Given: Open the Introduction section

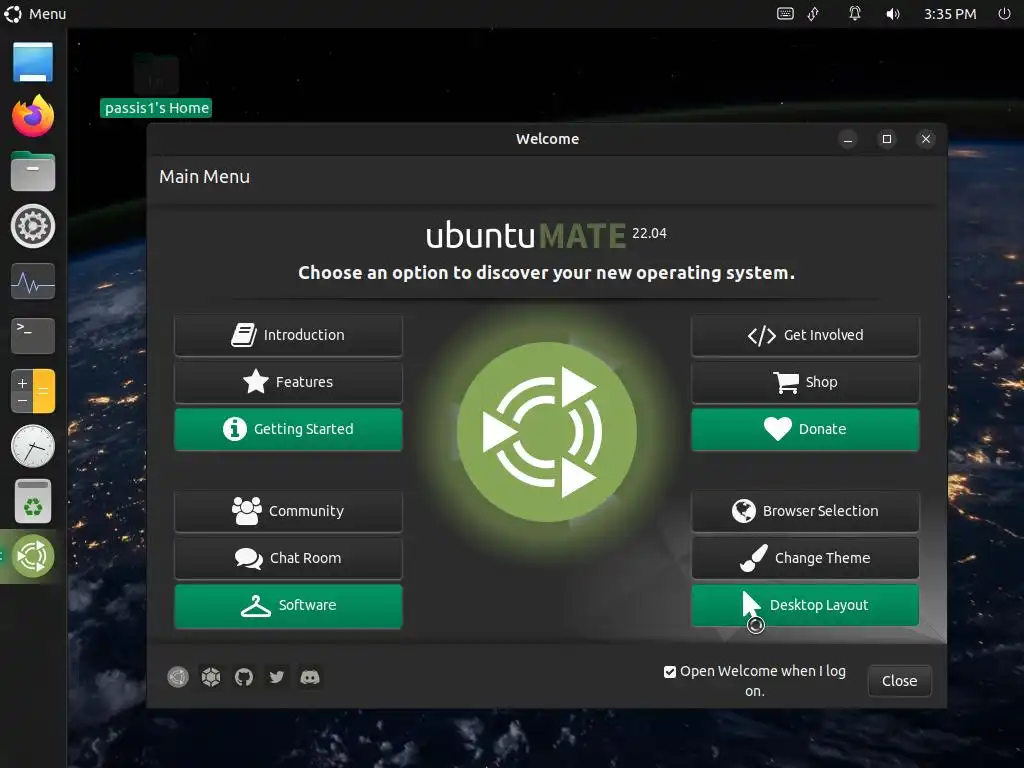Looking at the screenshot, I should (288, 335).
